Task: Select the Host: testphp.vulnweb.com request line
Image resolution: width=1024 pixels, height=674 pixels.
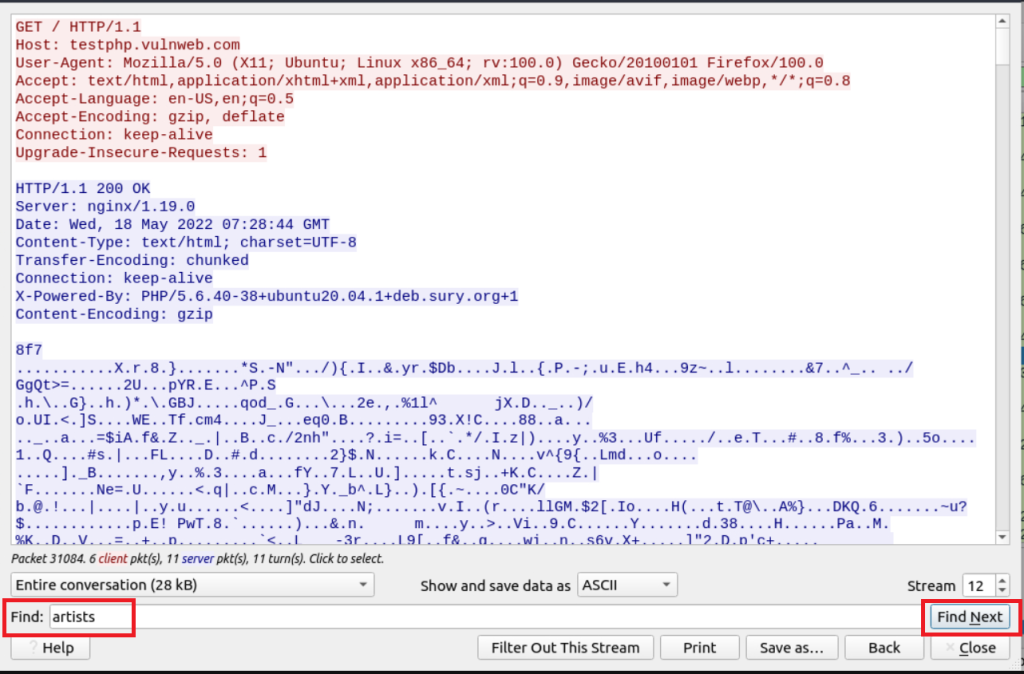Action: 128,45
